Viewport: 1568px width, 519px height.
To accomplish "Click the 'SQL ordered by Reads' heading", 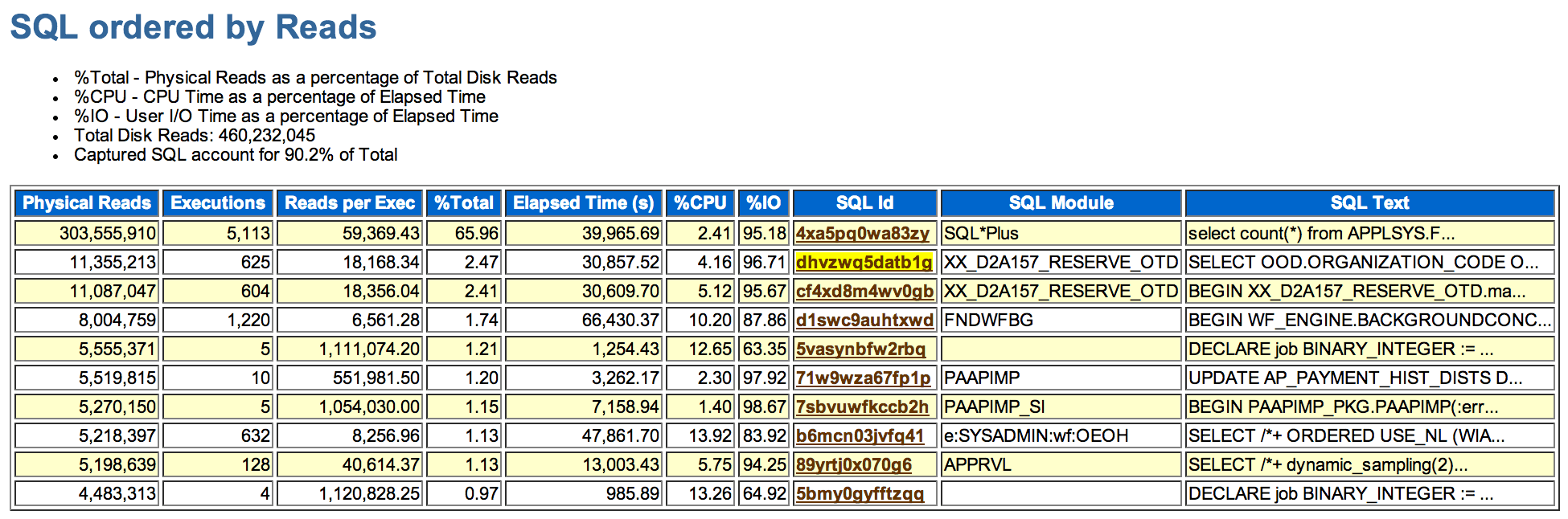I will click(x=193, y=27).
